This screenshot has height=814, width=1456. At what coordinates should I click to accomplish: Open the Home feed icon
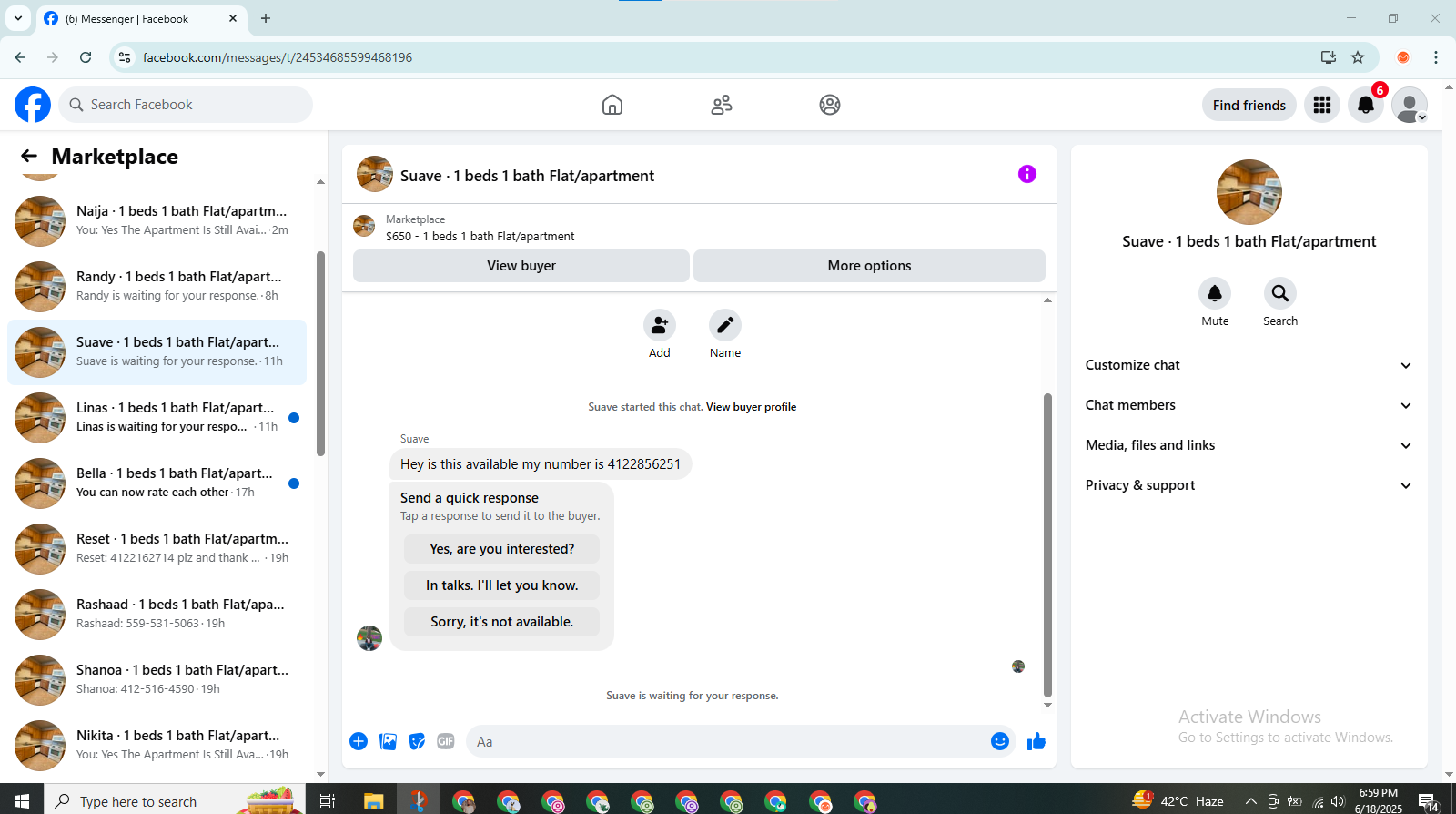612,105
